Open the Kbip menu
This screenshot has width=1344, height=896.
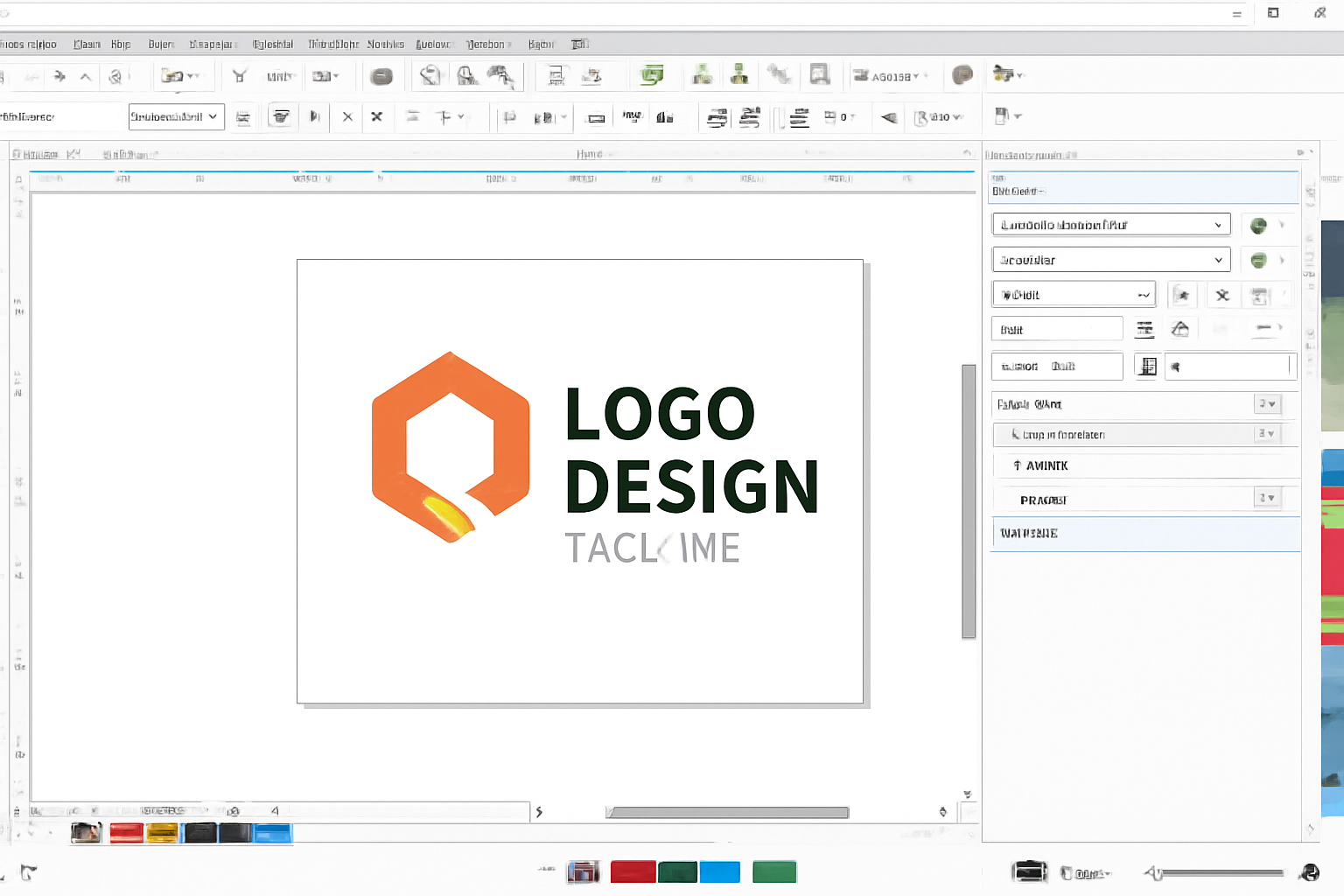coord(121,45)
